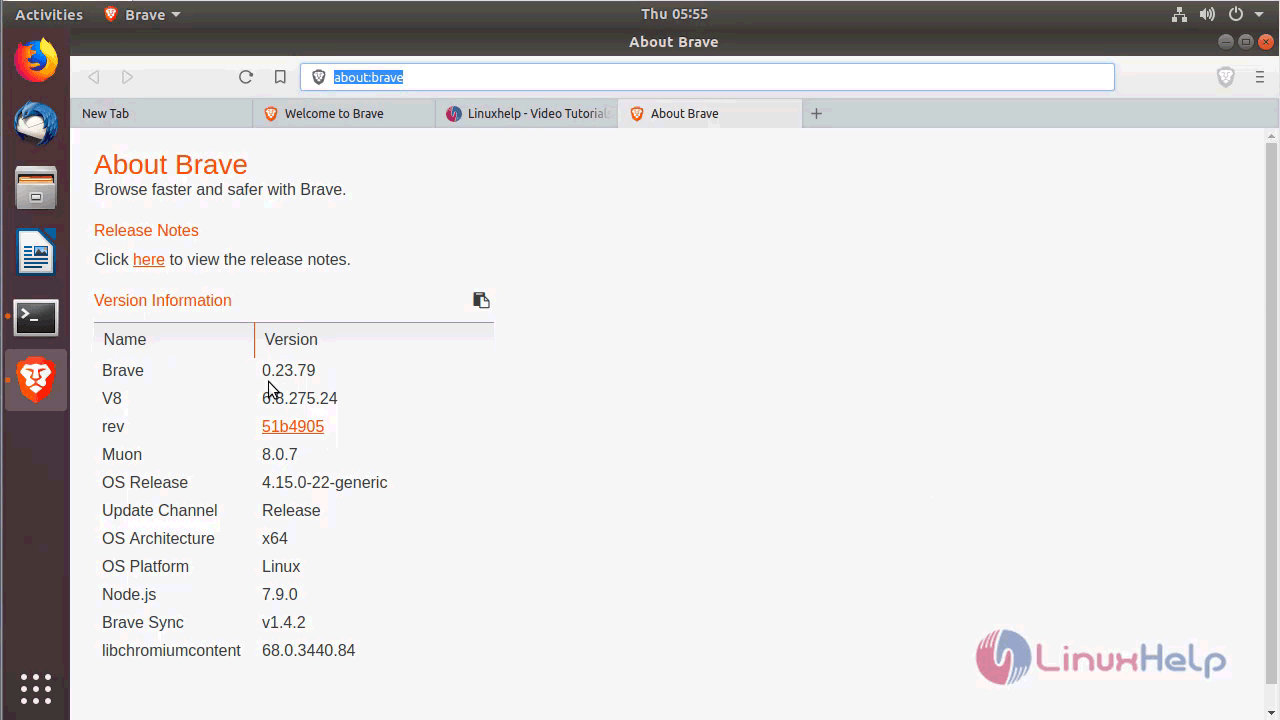
Task: Switch to the Welcome to Brave tab
Action: pyautogui.click(x=344, y=113)
